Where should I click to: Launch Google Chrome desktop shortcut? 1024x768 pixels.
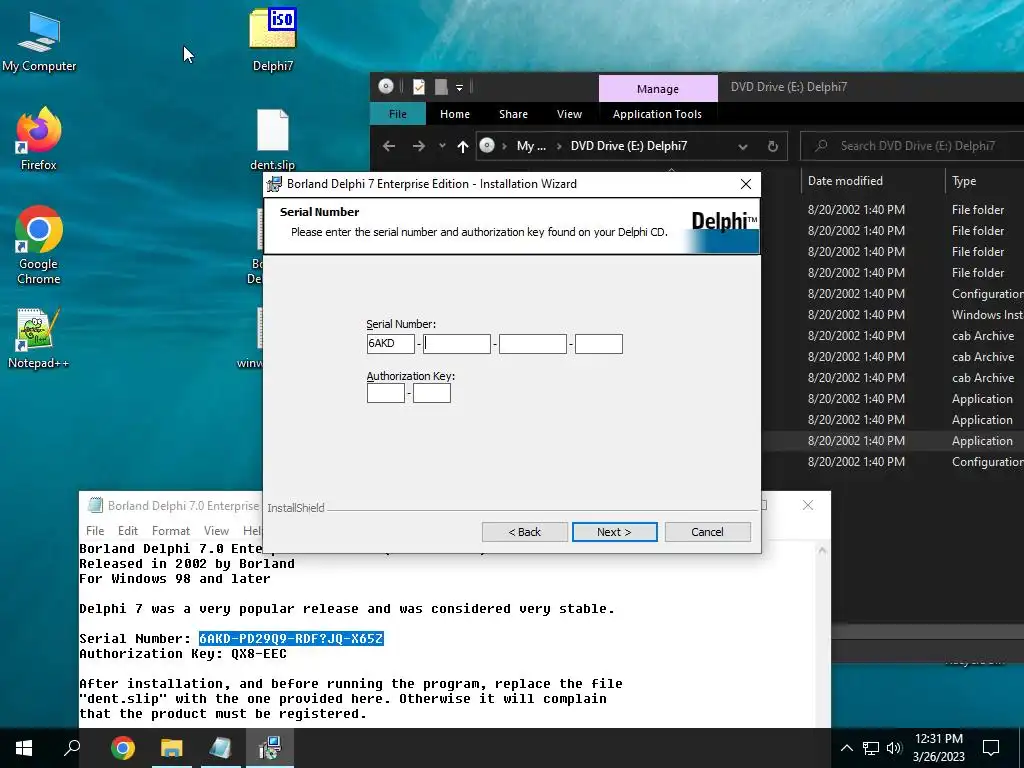(x=39, y=245)
